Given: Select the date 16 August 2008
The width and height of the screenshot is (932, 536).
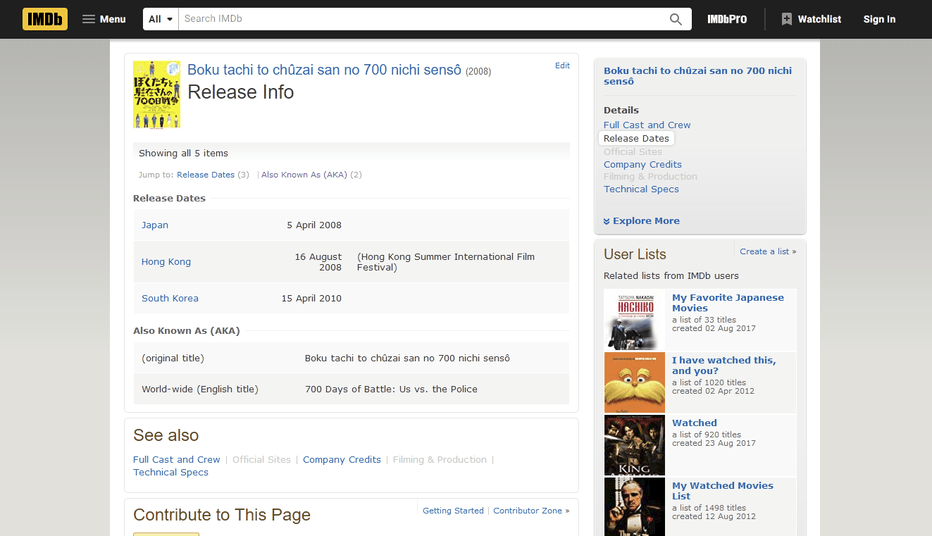Looking at the screenshot, I should [318, 262].
